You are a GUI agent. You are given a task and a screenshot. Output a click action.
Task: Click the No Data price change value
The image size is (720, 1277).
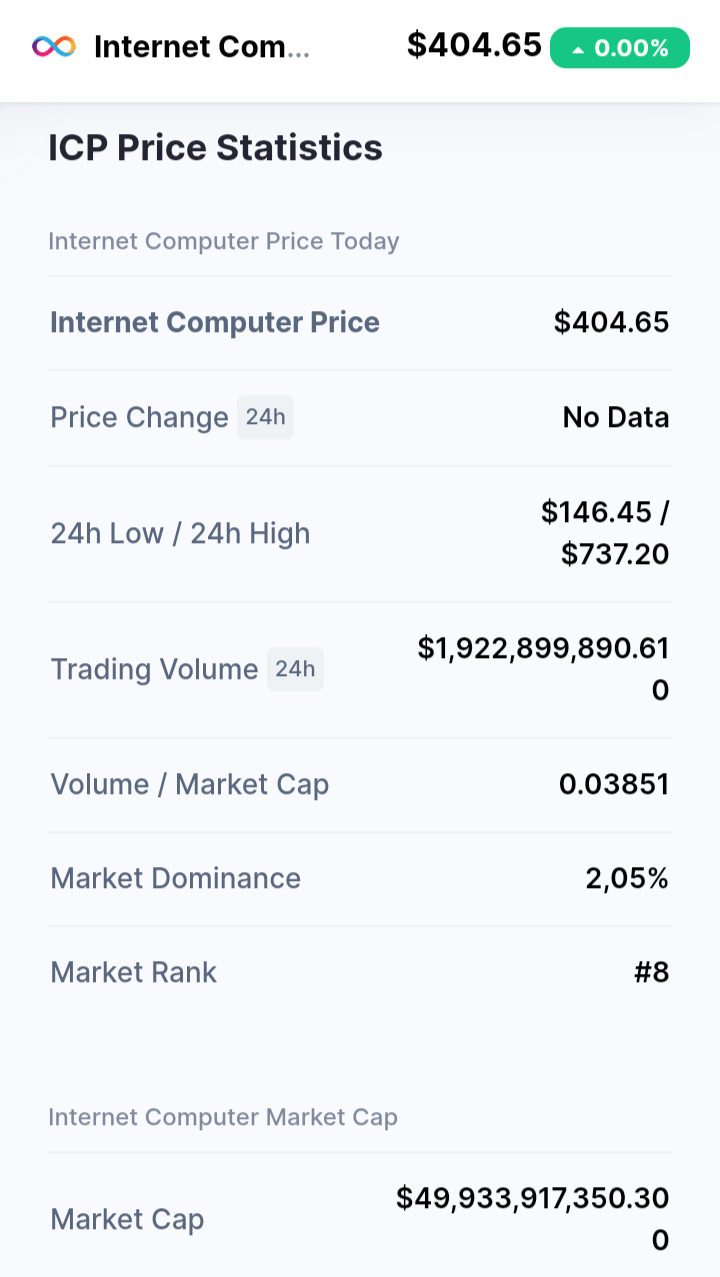click(x=616, y=417)
